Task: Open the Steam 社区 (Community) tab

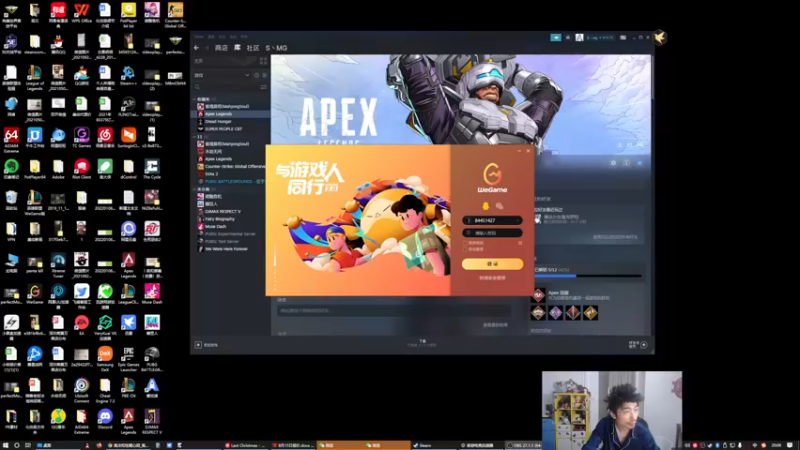Action: (253, 48)
